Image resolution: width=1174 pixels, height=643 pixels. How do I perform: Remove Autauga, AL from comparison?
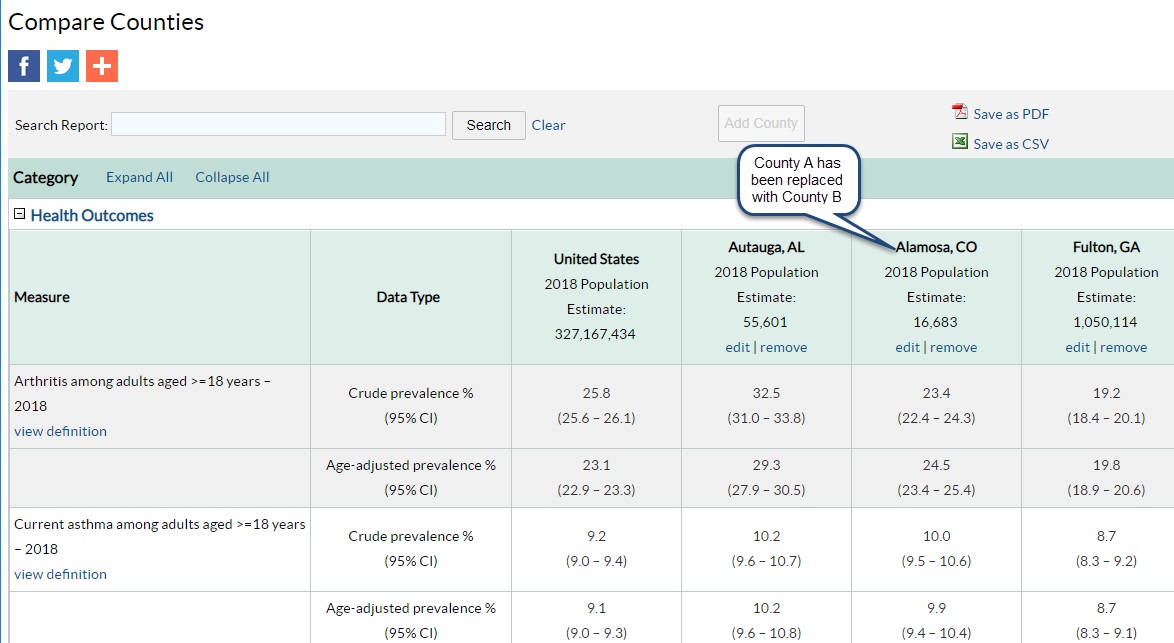(x=783, y=347)
